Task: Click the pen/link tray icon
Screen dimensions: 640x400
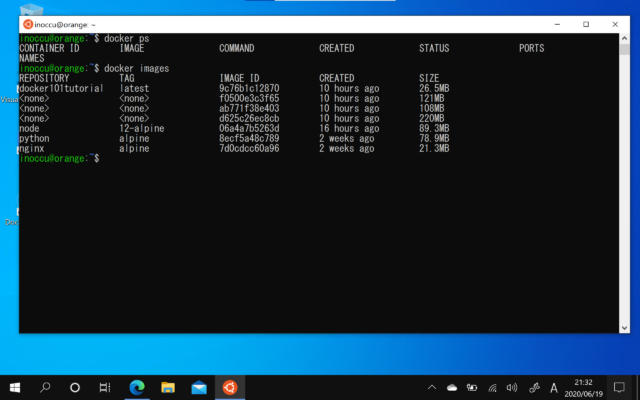Action: pos(534,388)
